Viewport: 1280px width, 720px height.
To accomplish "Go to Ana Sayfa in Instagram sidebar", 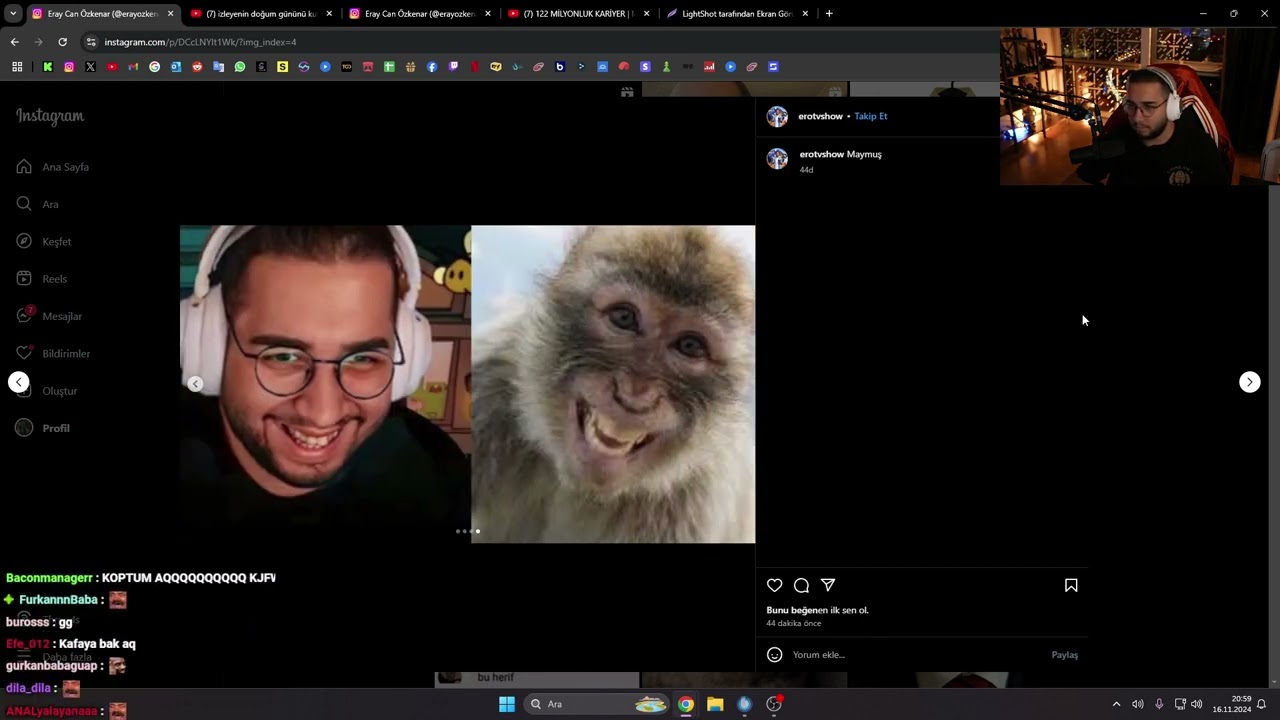I will (x=53, y=167).
